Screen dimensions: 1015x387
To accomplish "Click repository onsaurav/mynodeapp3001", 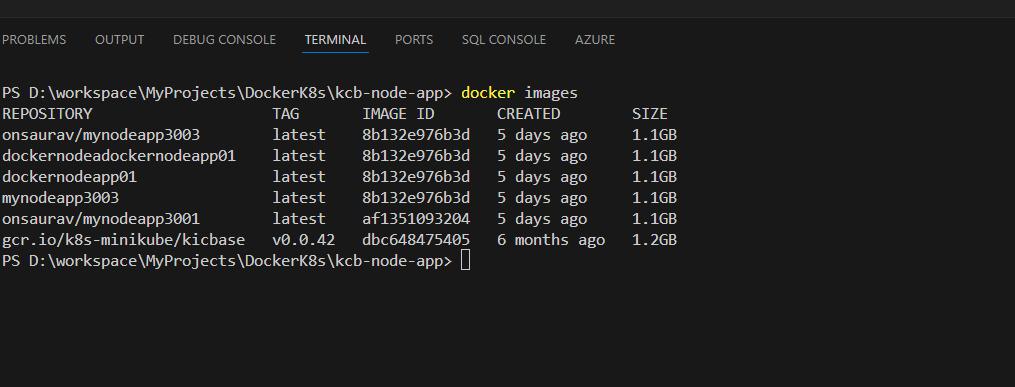I will point(101,219).
